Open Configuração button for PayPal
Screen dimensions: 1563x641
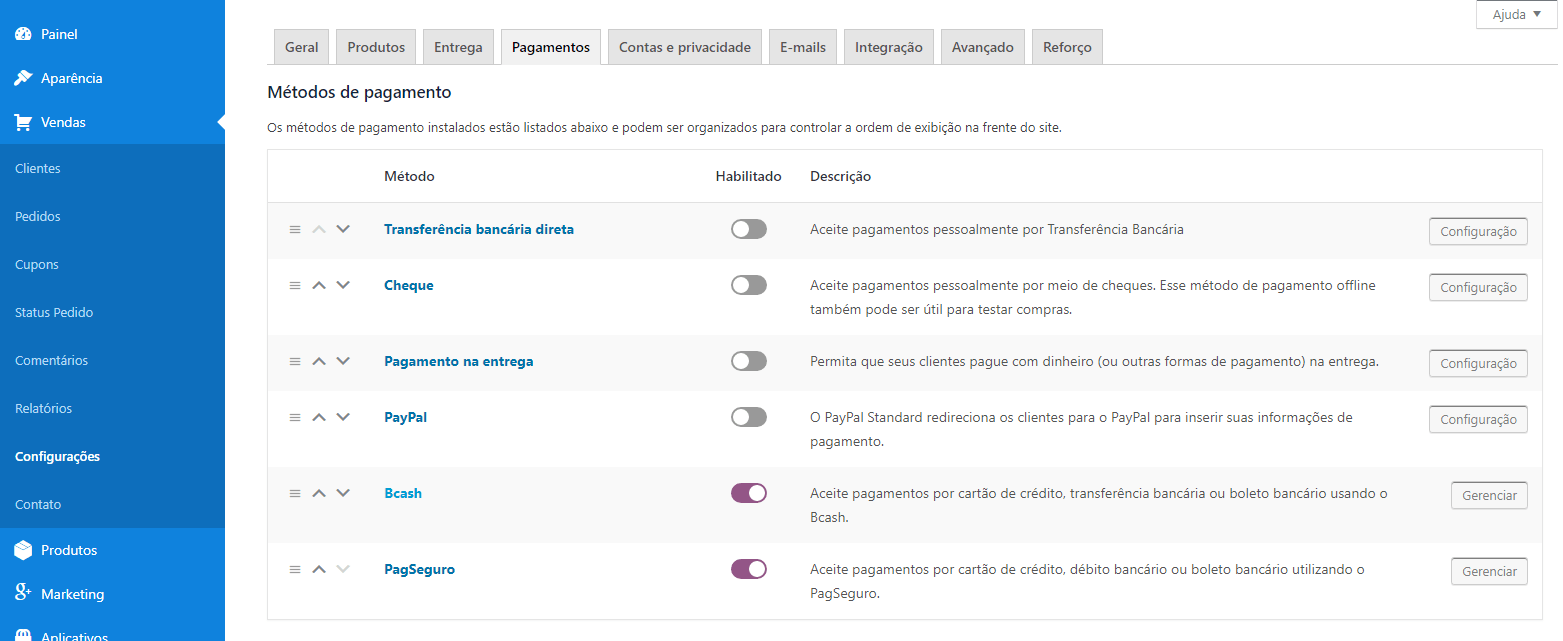pos(1478,419)
